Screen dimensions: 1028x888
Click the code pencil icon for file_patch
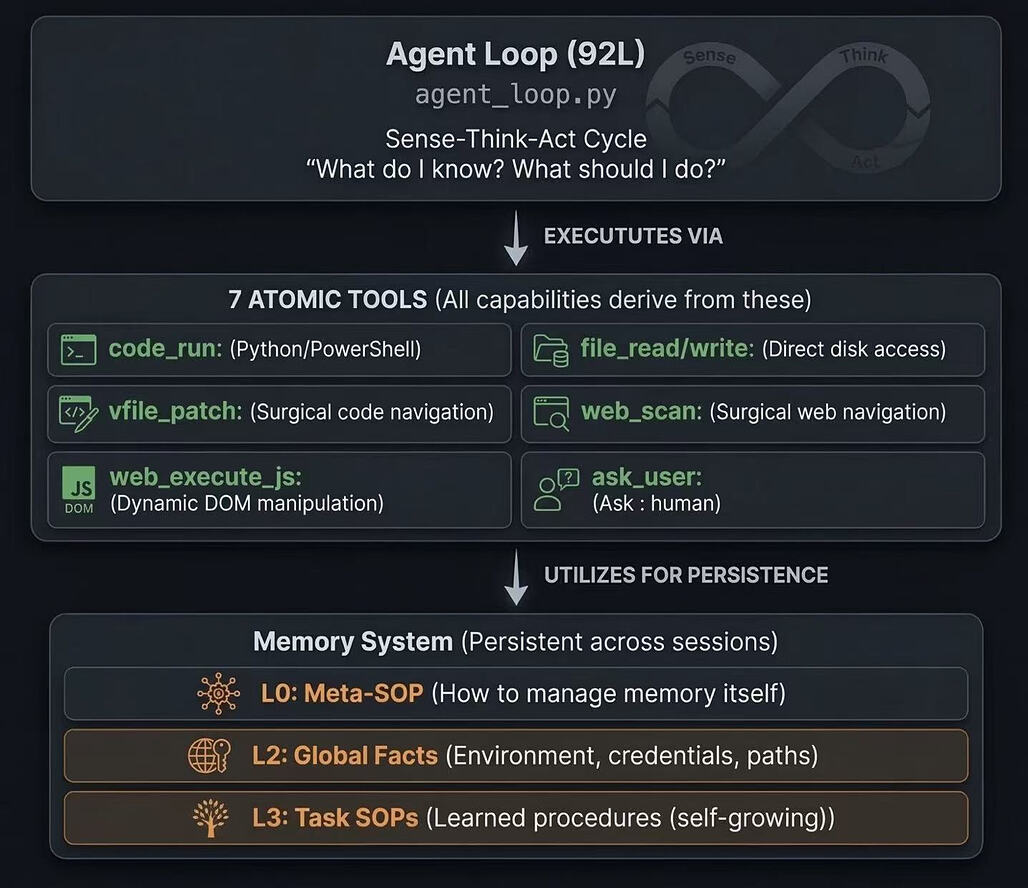coord(79,412)
